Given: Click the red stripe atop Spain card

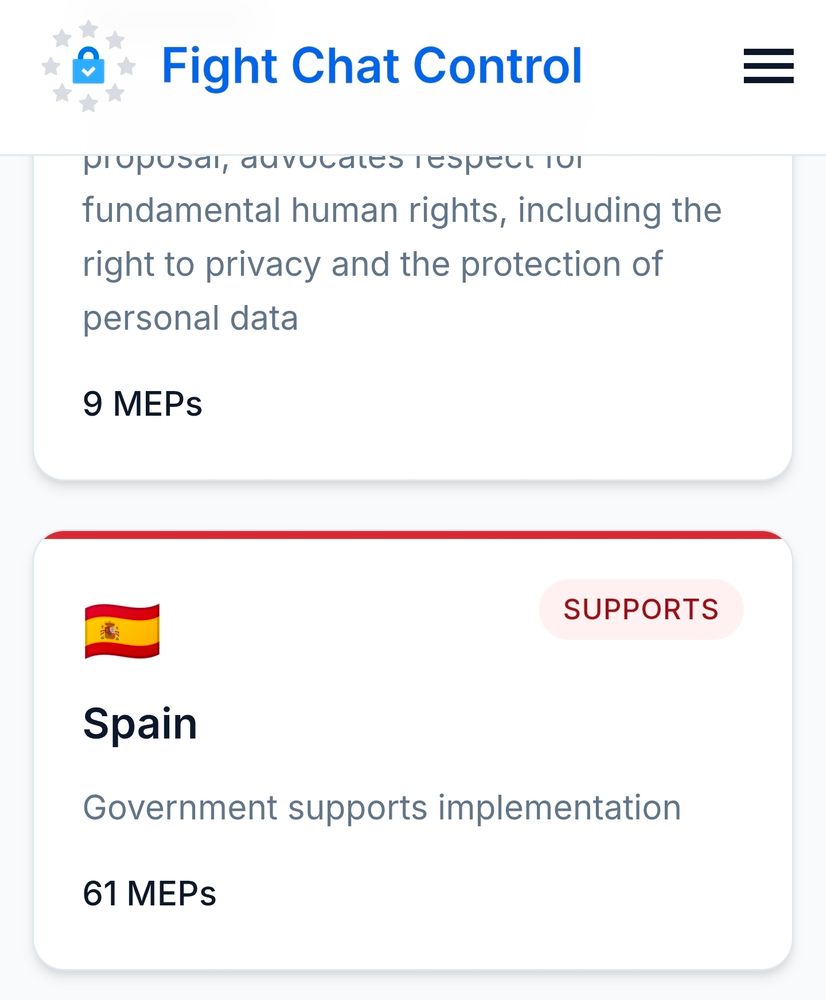Looking at the screenshot, I should point(413,535).
